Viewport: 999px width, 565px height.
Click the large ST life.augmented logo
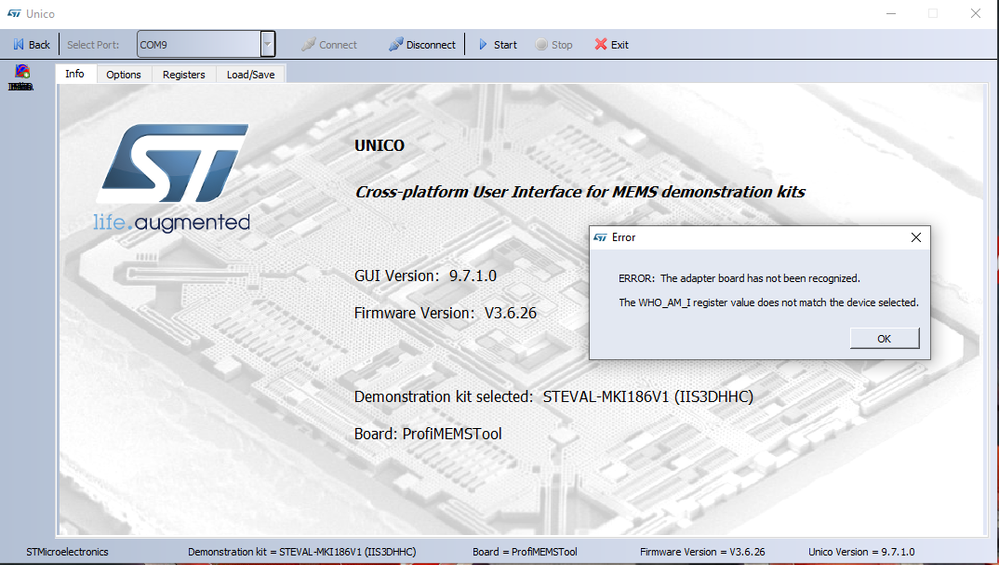172,178
